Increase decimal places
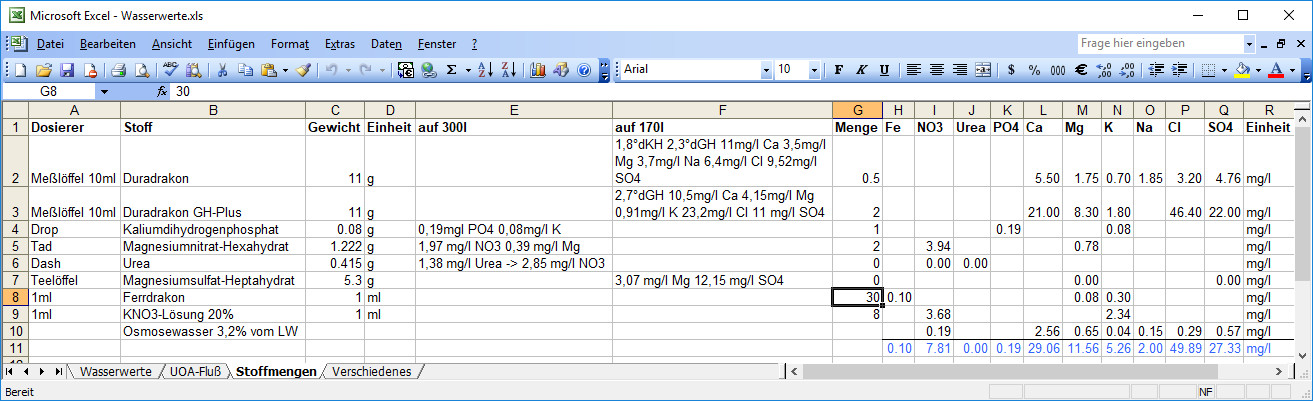 (x=1103, y=70)
